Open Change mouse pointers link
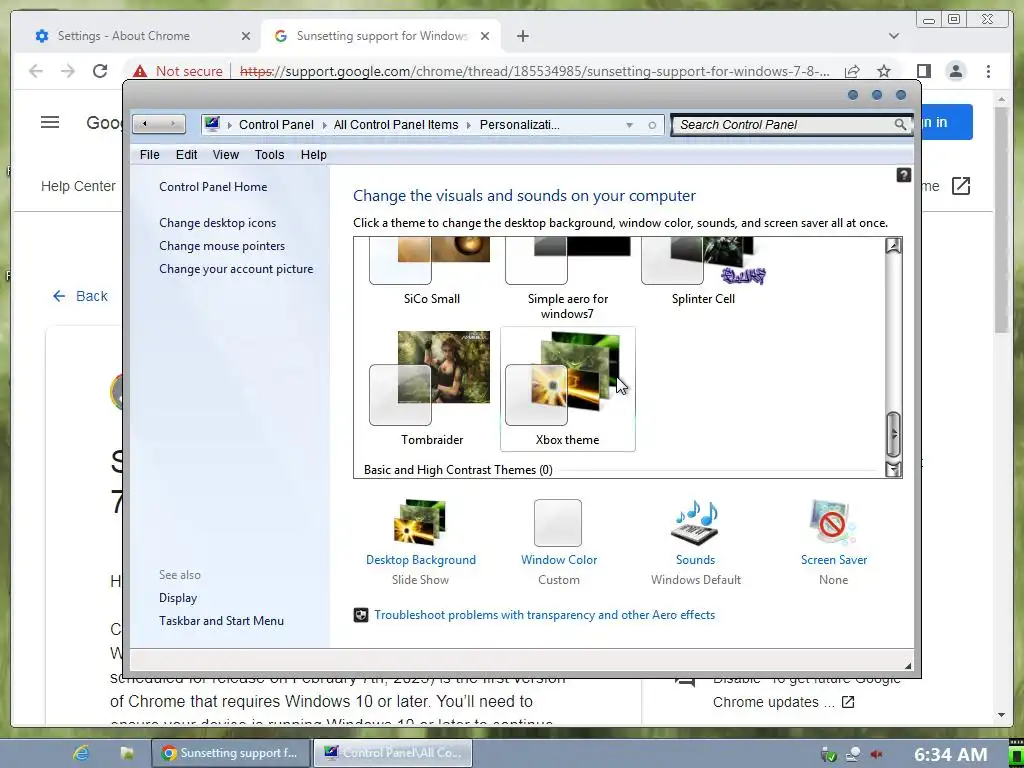Screen dimensions: 1024x768 [x=222, y=246]
